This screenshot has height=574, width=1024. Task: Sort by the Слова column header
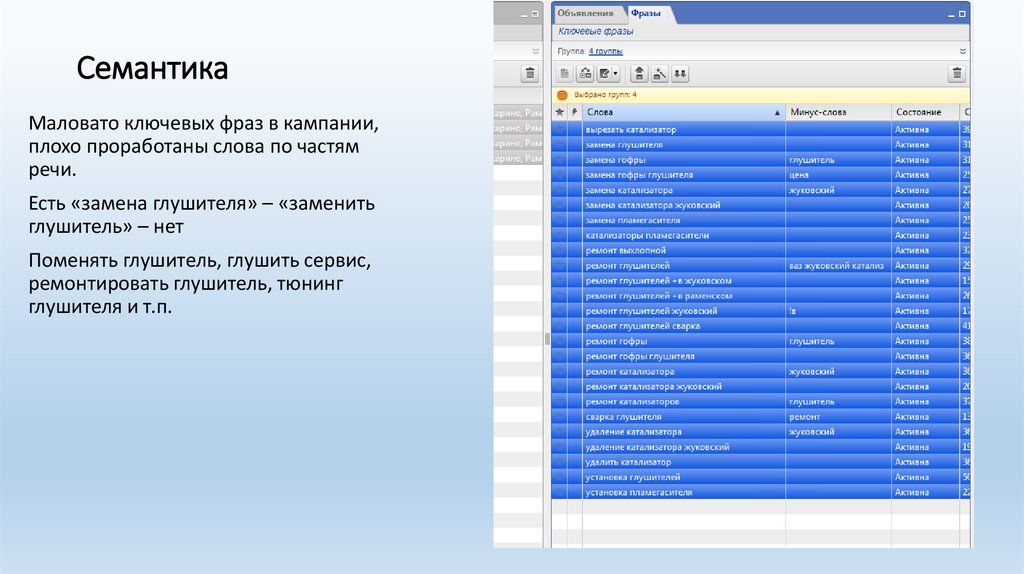tap(683, 112)
